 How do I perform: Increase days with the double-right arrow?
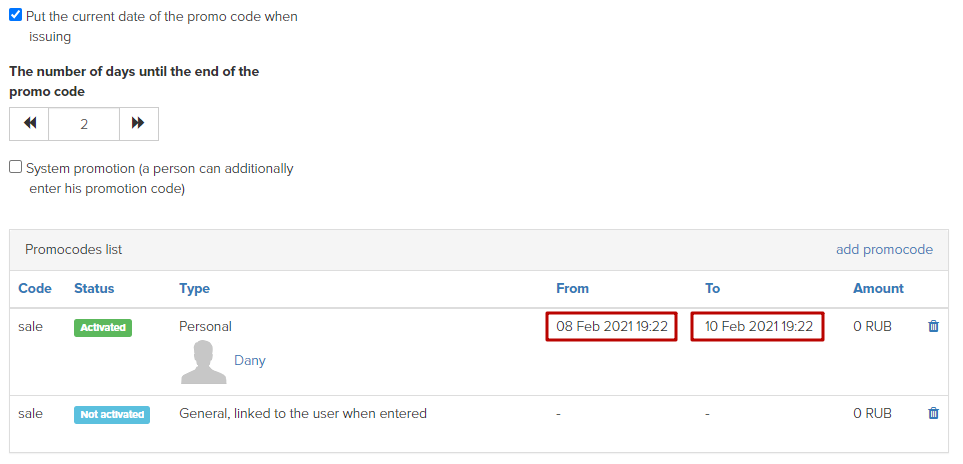pos(138,124)
